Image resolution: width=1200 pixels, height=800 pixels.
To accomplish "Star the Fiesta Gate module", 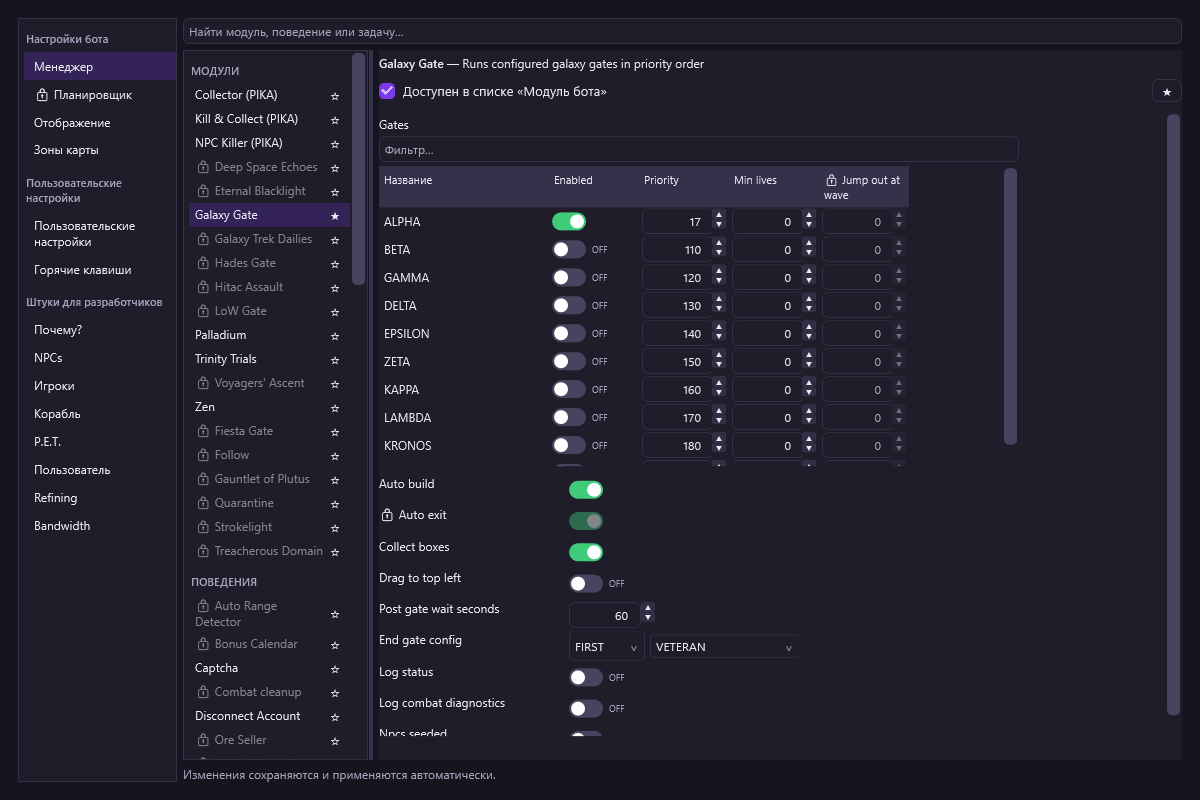I will coord(335,432).
